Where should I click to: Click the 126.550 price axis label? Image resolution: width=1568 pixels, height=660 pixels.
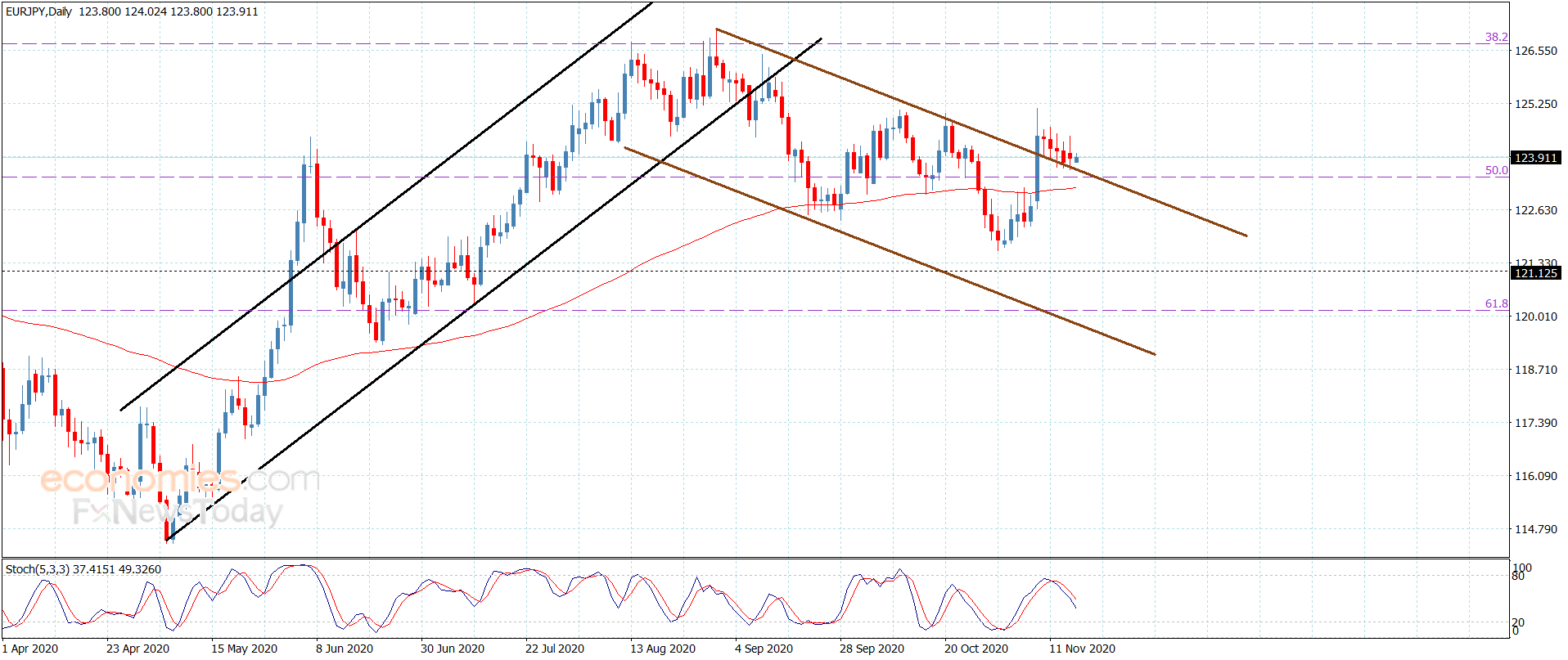1536,51
